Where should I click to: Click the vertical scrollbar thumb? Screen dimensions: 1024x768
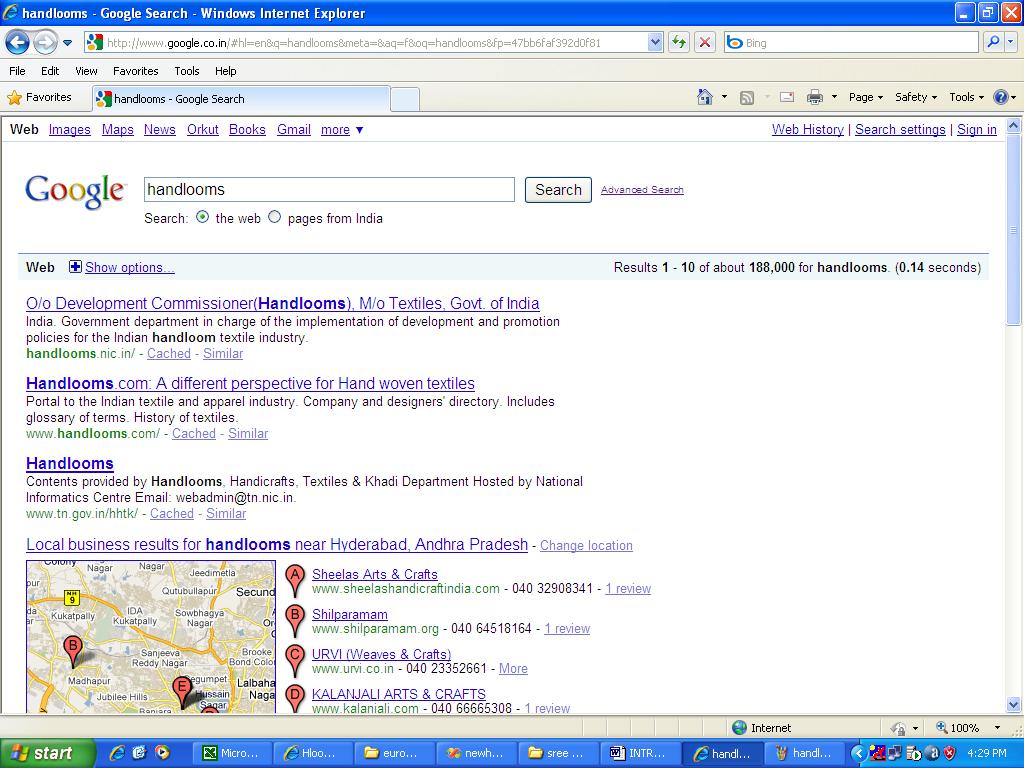pos(1014,229)
